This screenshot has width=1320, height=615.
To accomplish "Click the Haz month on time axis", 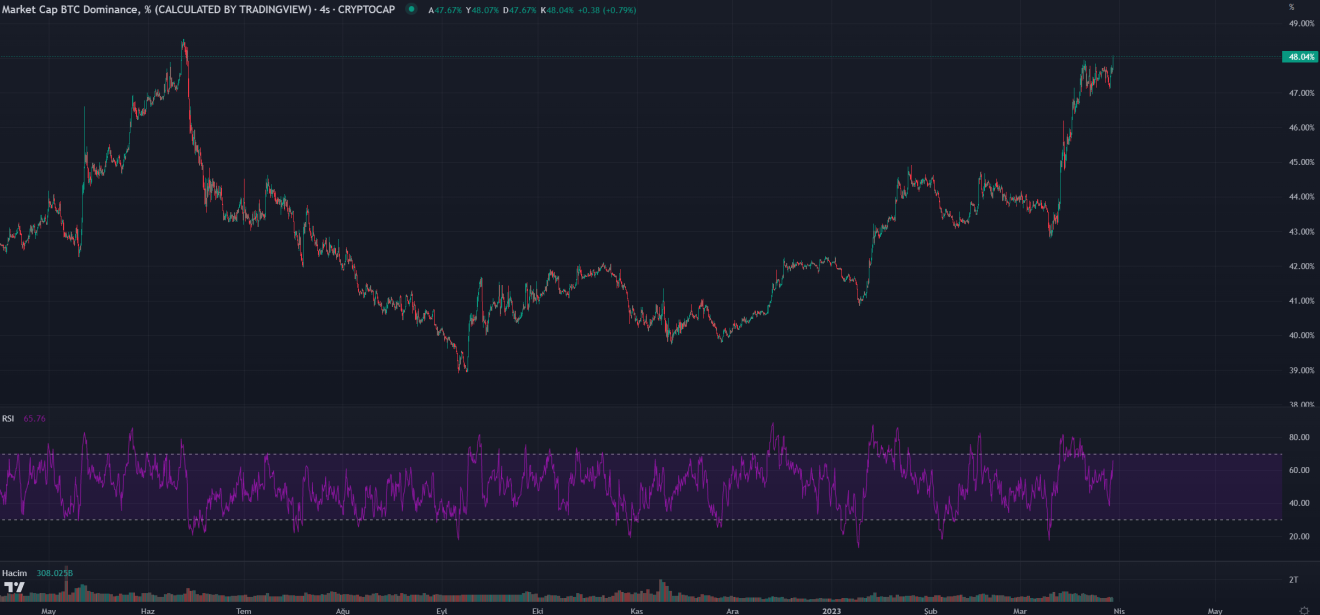I will 147,609.
